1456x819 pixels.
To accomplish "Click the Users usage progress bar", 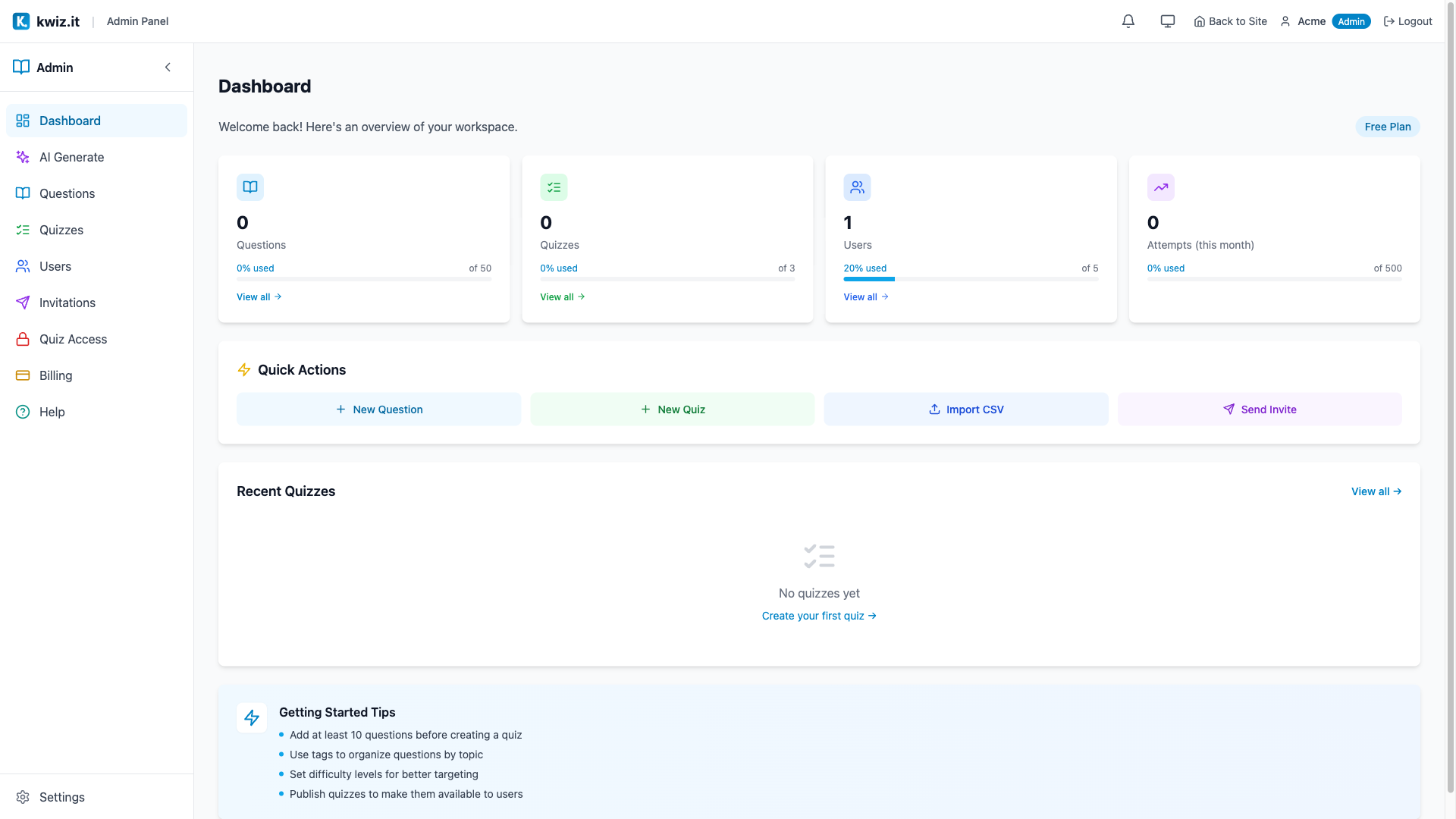I will pyautogui.click(x=971, y=279).
